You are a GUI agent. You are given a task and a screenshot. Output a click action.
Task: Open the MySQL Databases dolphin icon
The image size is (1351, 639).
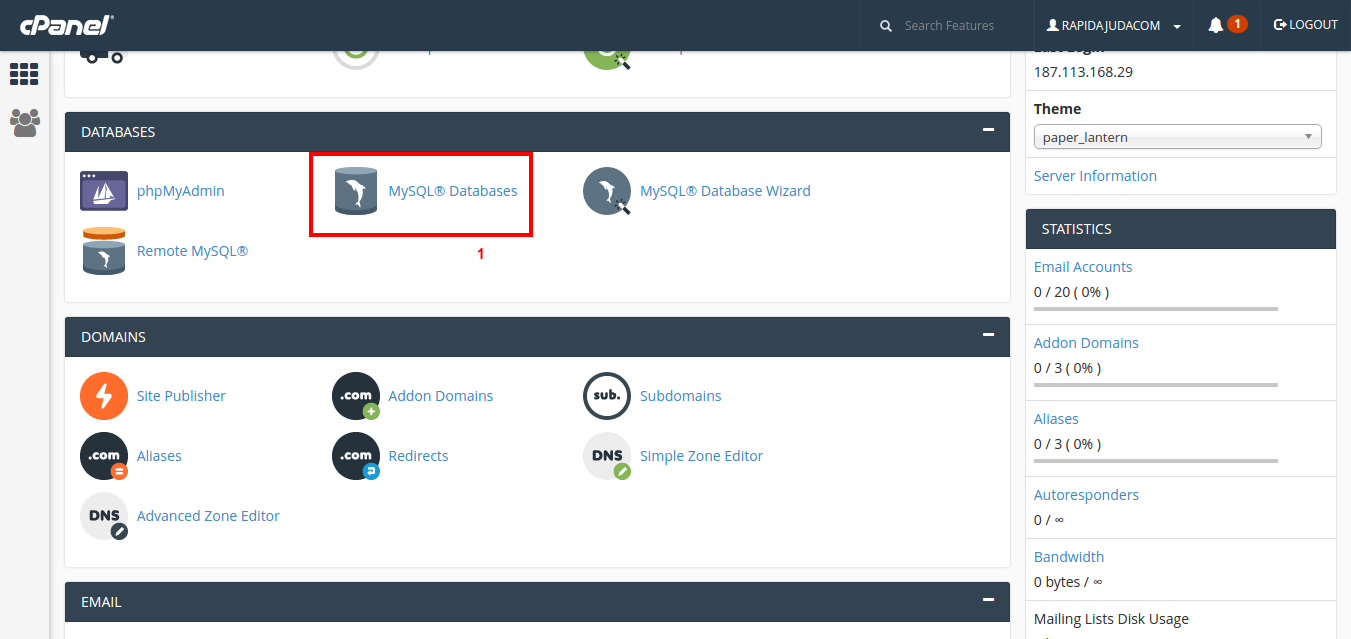356,191
